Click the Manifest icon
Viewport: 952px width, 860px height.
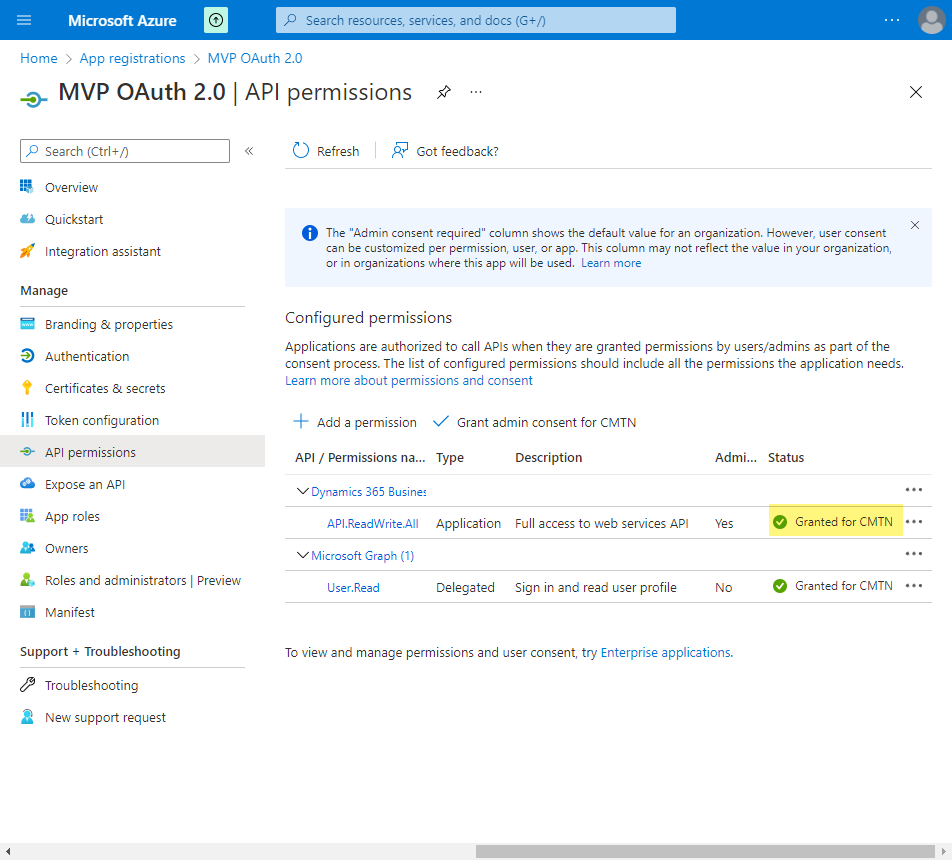(27, 612)
